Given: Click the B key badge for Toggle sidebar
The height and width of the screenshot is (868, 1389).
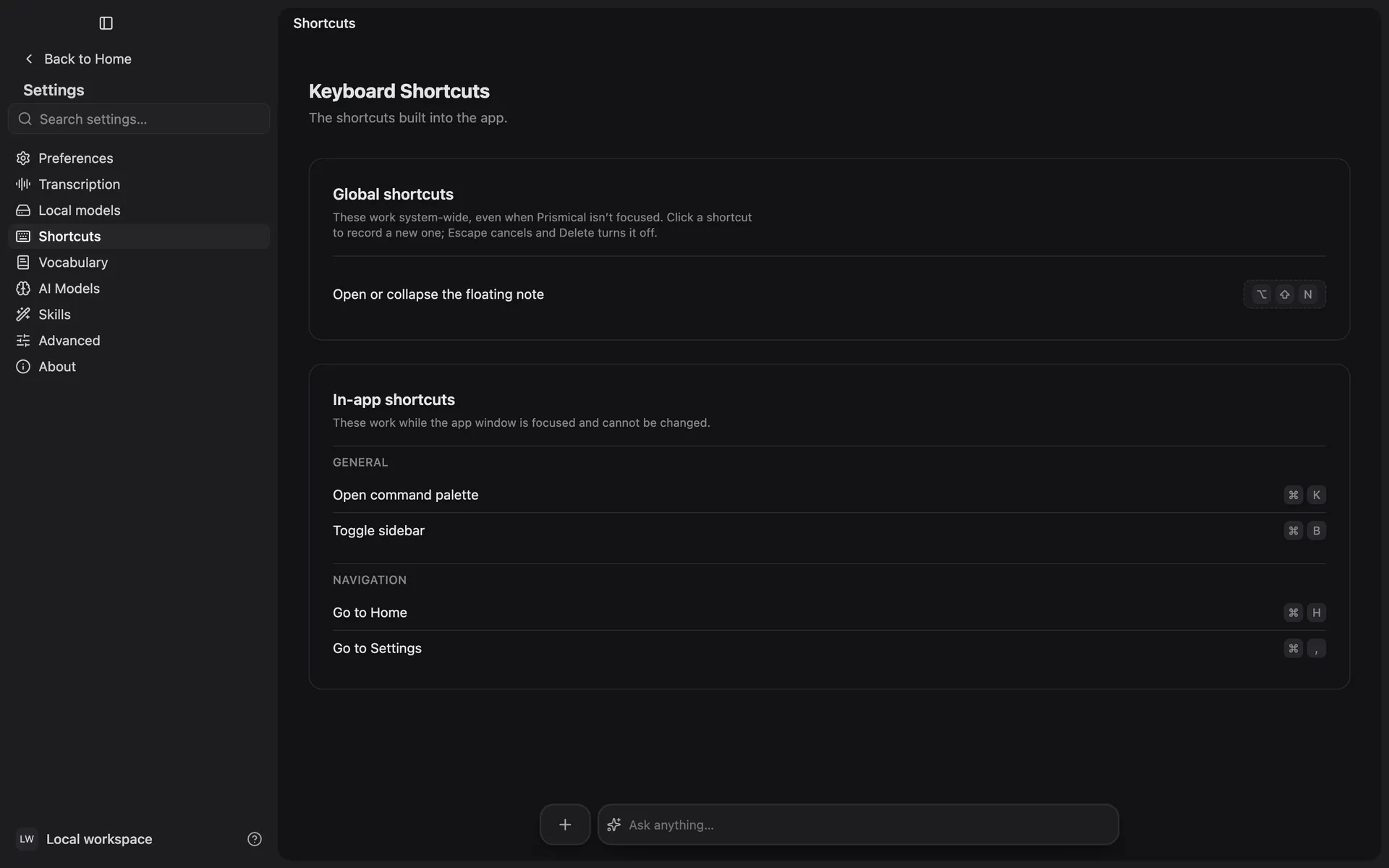Looking at the screenshot, I should tap(1316, 530).
